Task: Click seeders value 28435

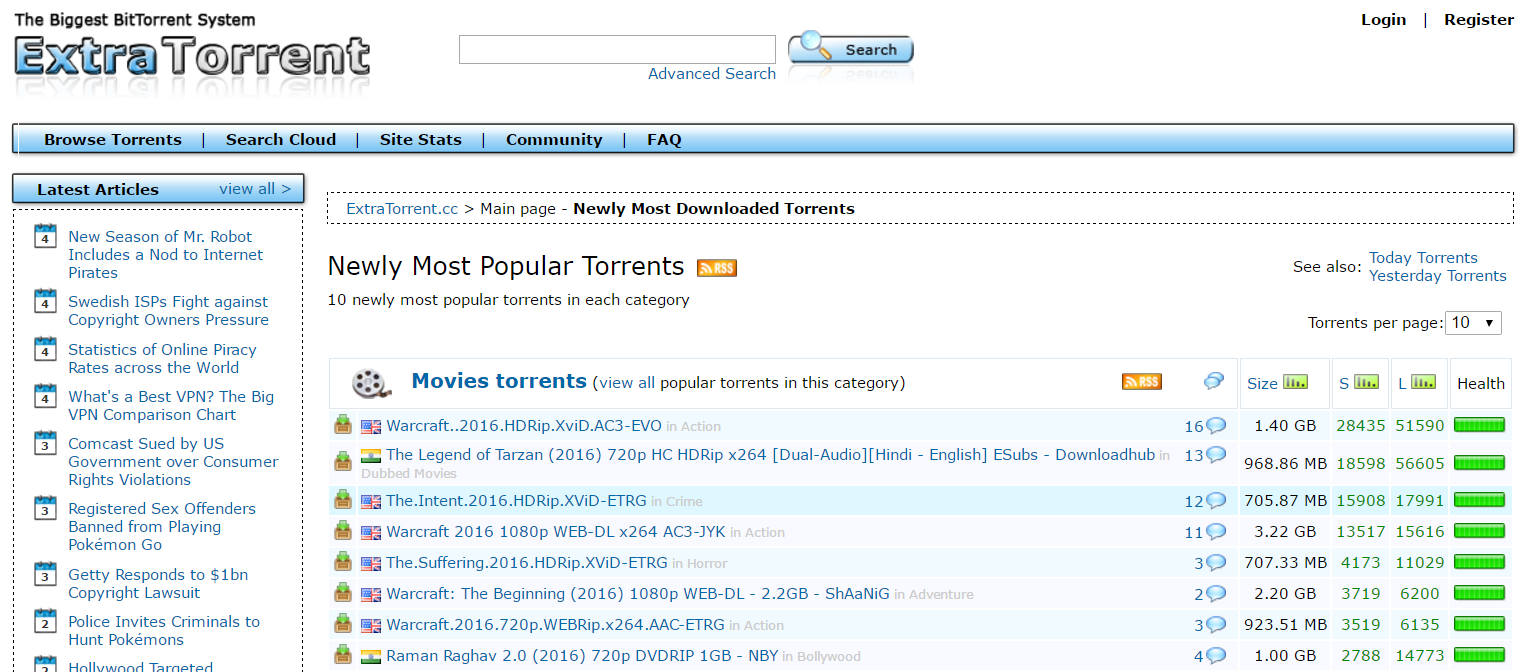Action: coord(1360,426)
